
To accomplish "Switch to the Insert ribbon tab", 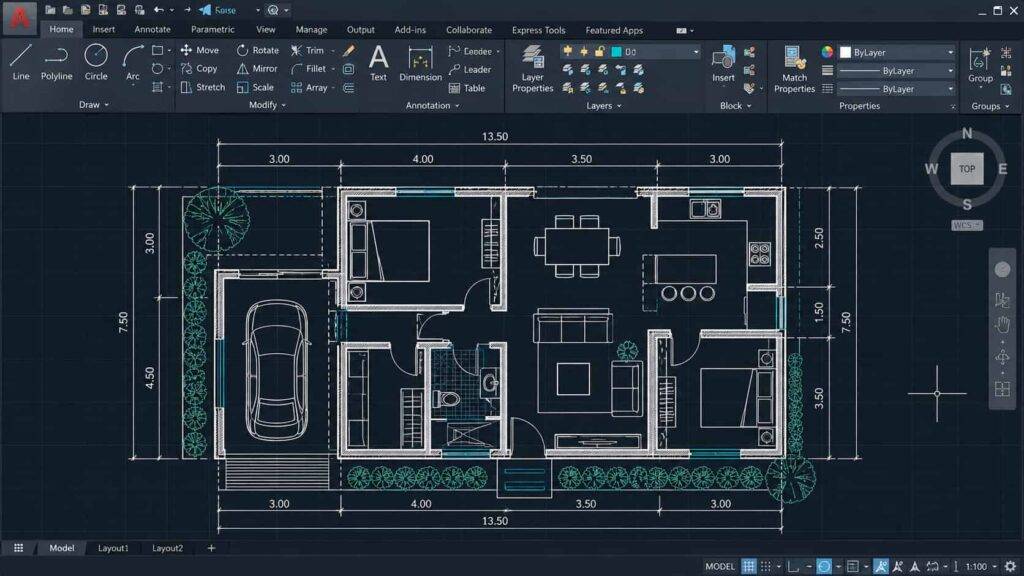I will tap(103, 29).
